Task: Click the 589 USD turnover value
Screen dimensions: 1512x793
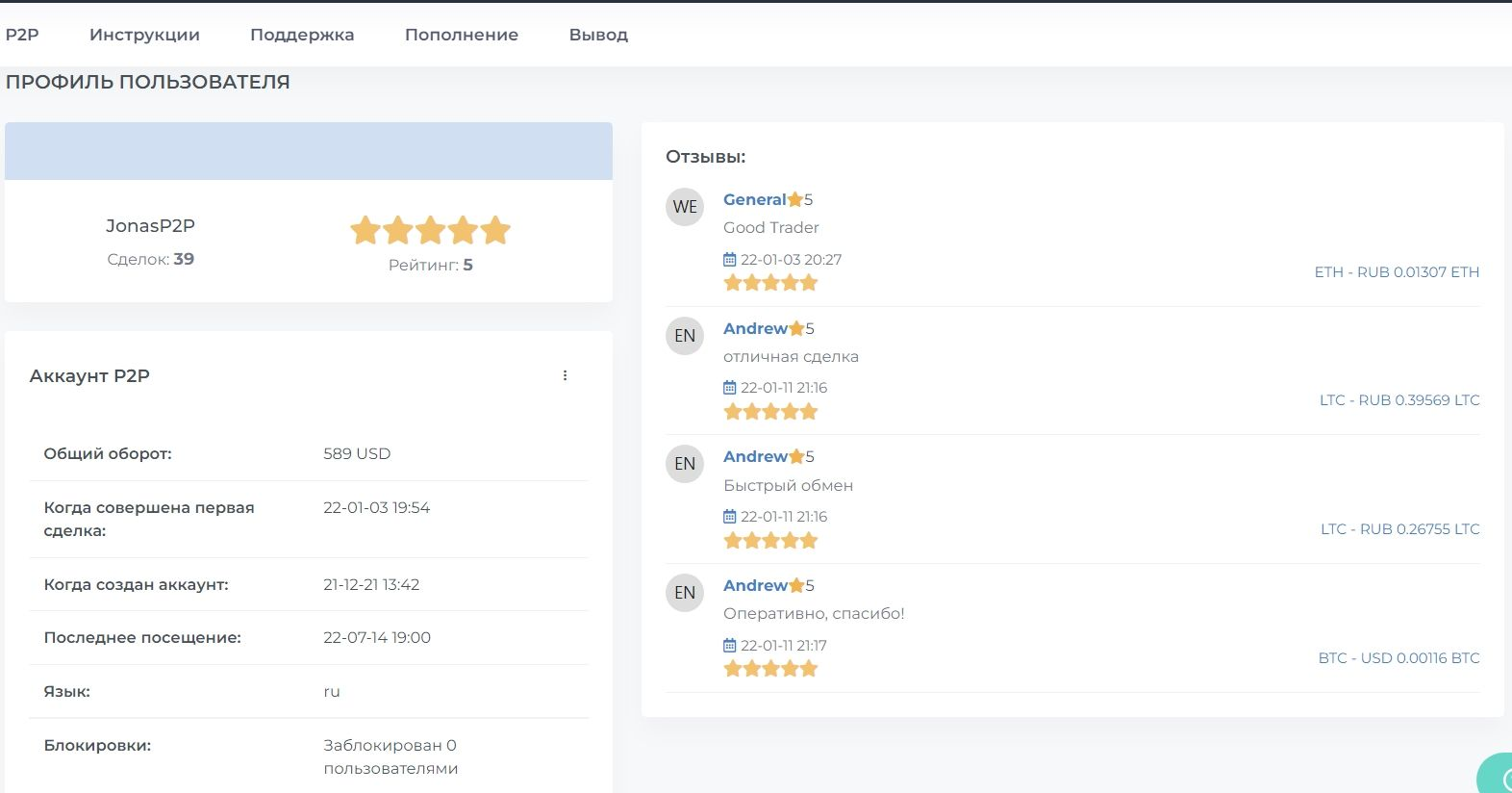Action: 357,453
